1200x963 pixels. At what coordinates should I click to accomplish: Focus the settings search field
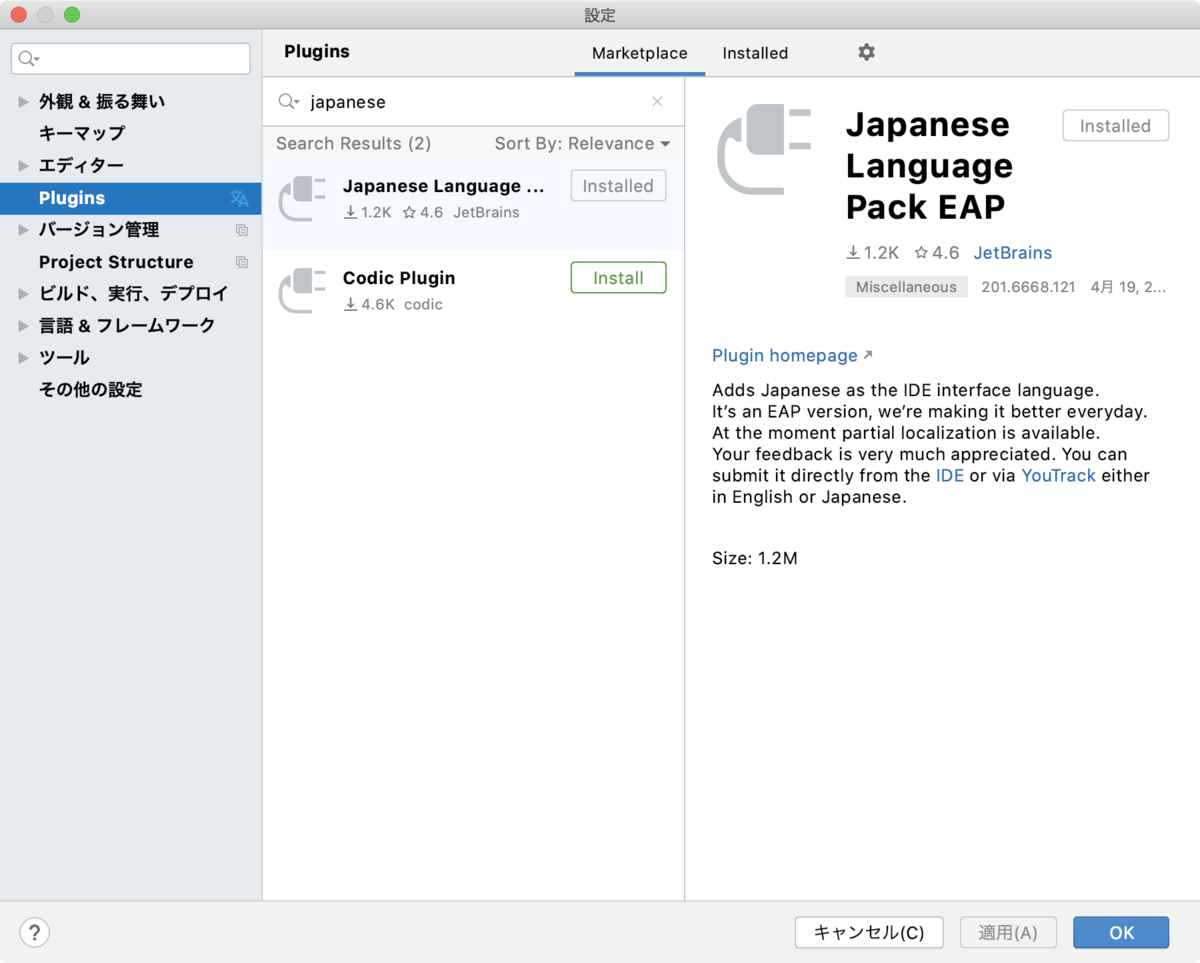(131, 59)
